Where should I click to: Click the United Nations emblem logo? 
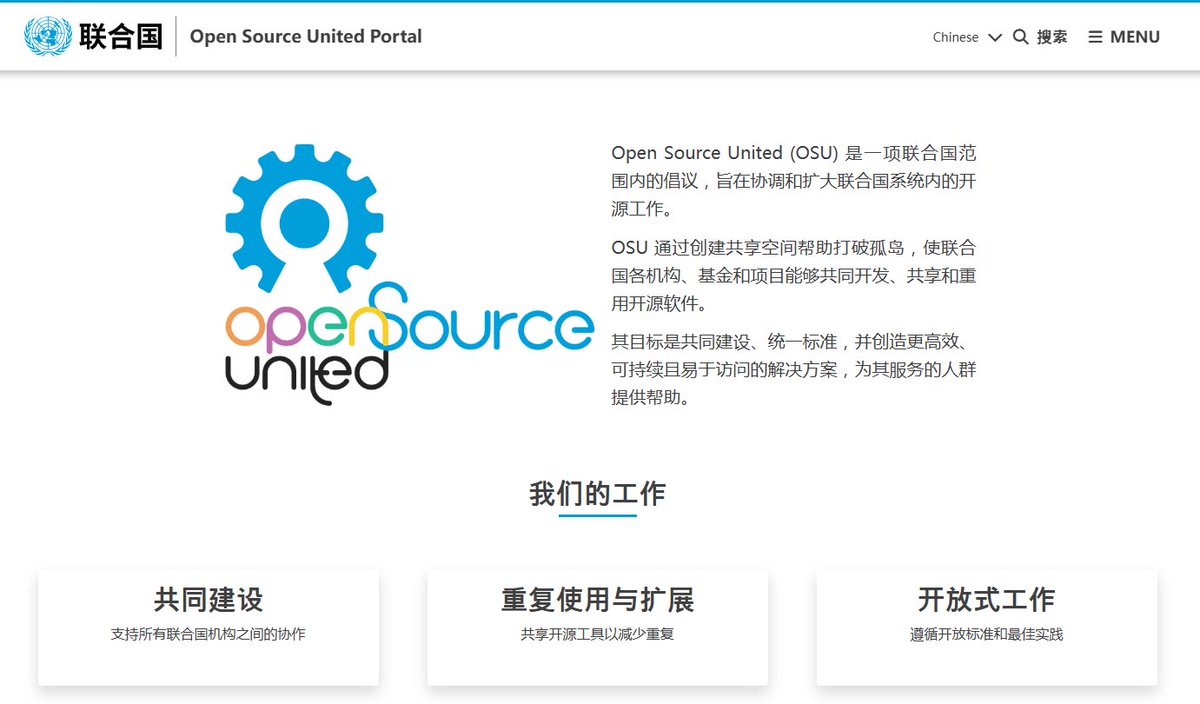pyautogui.click(x=48, y=37)
